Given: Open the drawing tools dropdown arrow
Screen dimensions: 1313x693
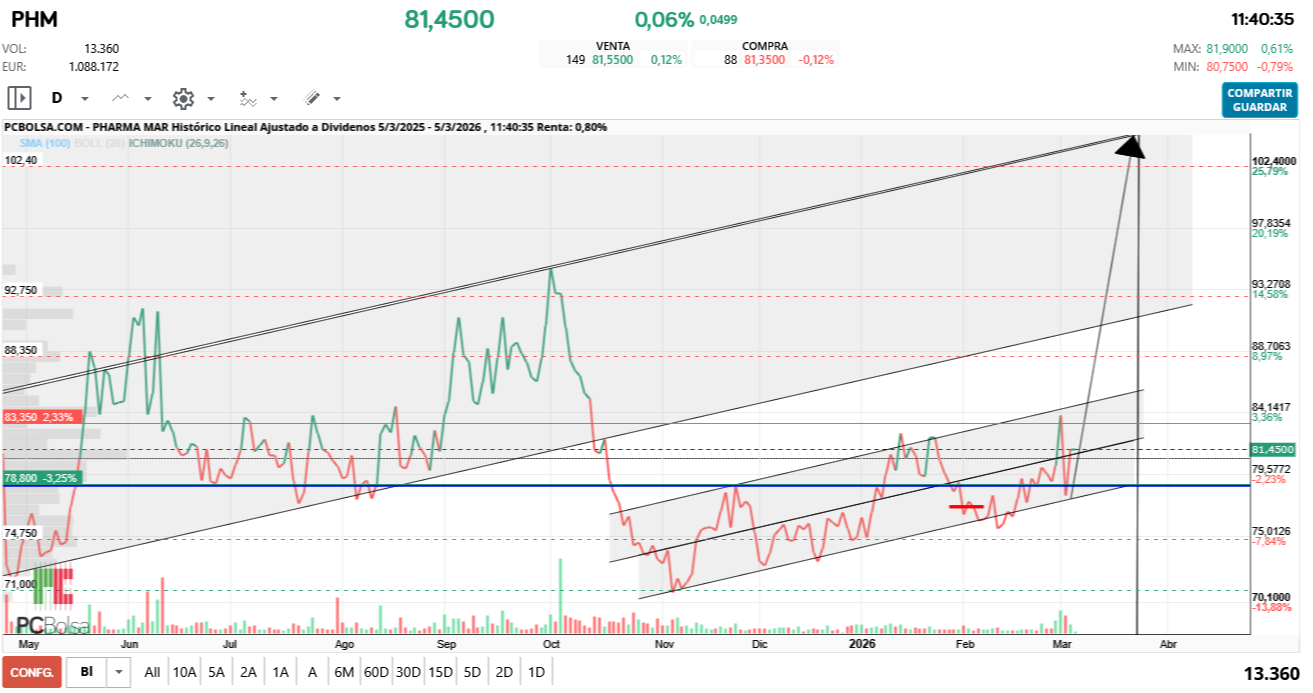Looking at the screenshot, I should (x=337, y=99).
